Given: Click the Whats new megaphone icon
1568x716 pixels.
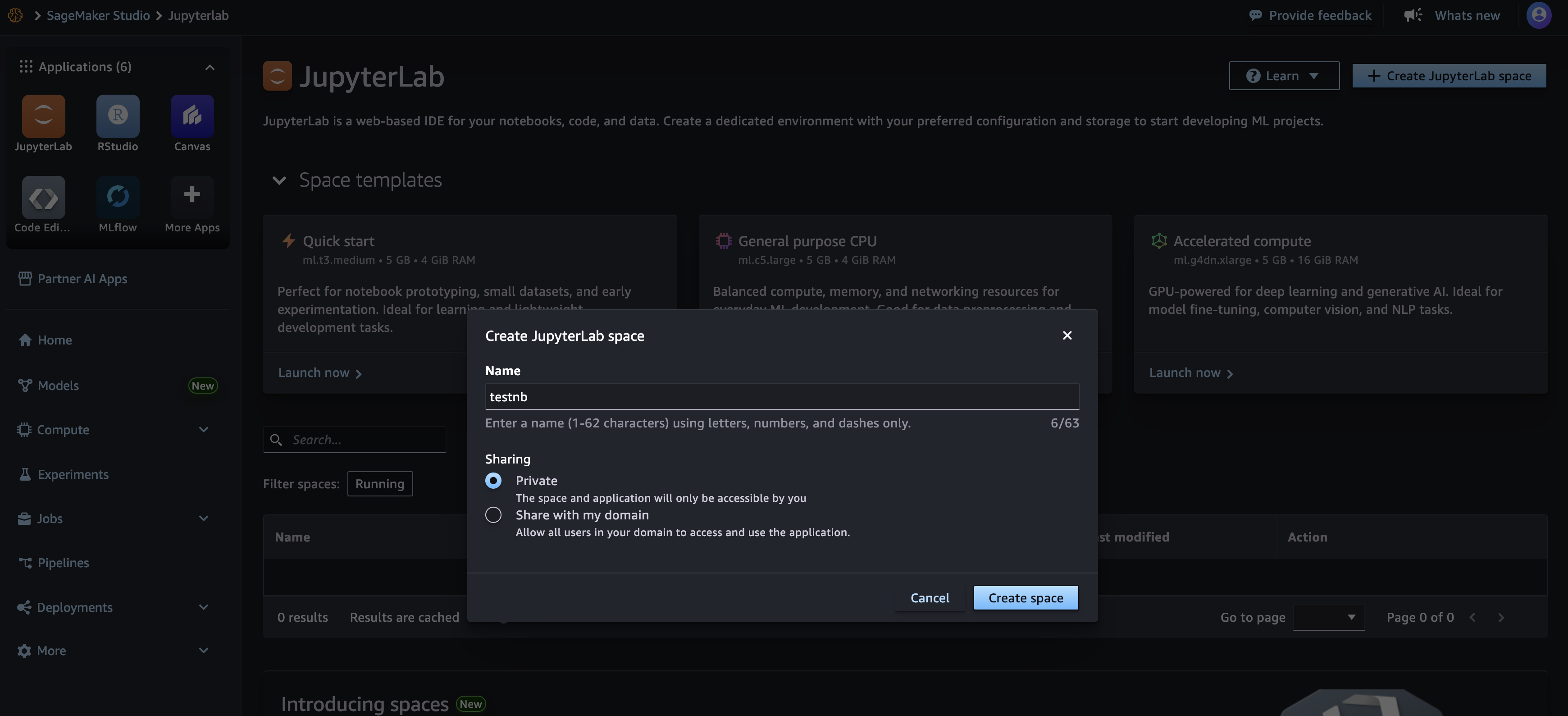Looking at the screenshot, I should 1413,15.
